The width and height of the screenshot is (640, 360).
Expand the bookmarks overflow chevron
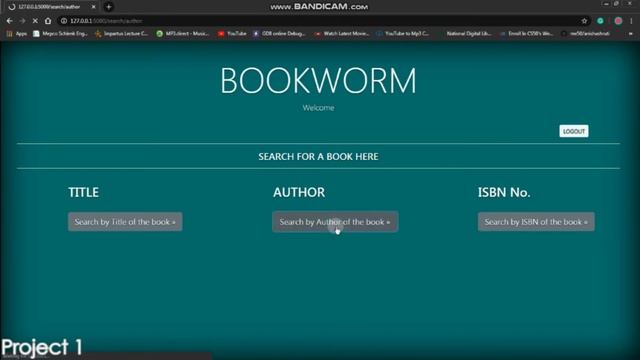pyautogui.click(x=631, y=34)
